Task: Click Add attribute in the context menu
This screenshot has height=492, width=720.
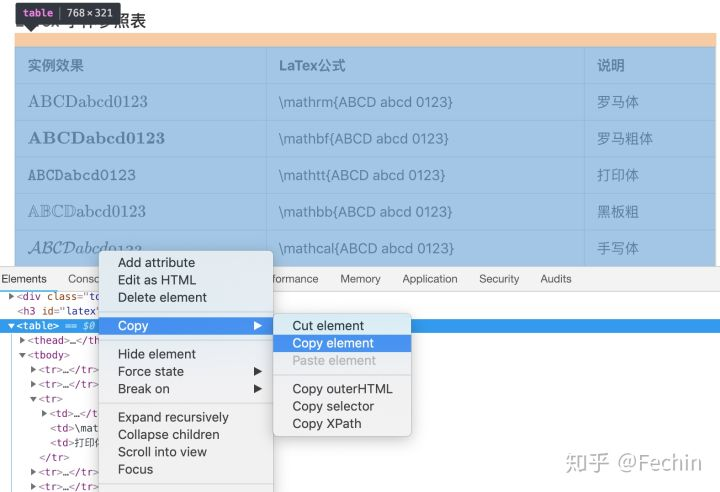Action: [186, 262]
